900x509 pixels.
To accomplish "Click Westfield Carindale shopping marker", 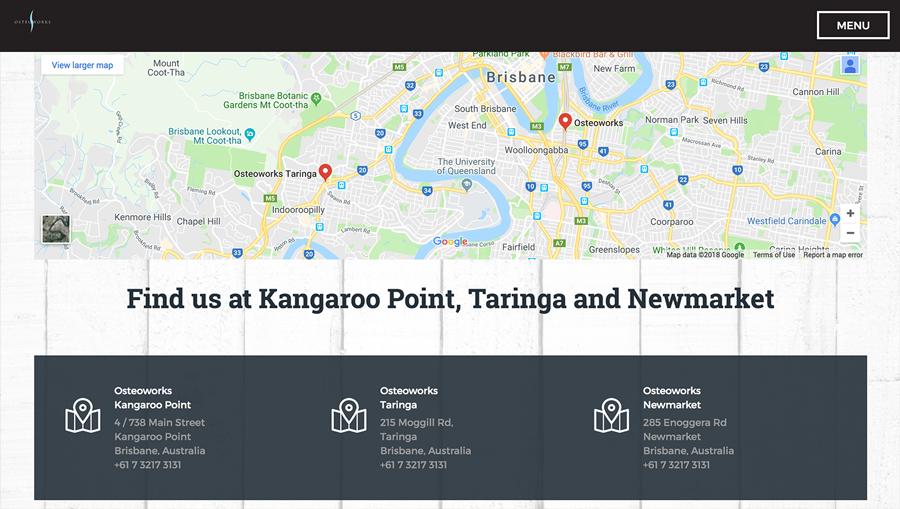I will pos(835,219).
